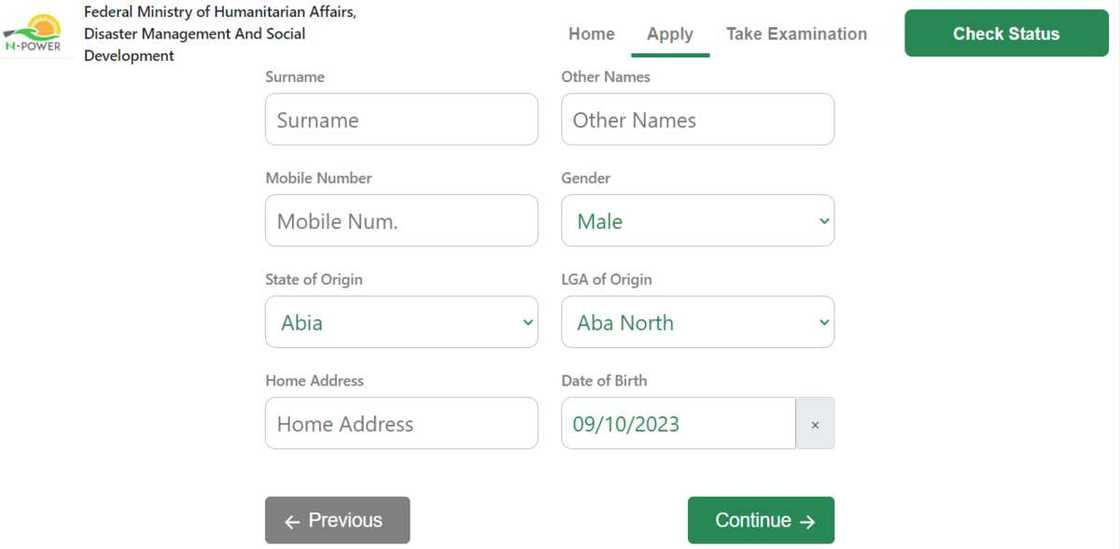Focus the Surname text box
The width and height of the screenshot is (1120, 549).
pos(401,120)
